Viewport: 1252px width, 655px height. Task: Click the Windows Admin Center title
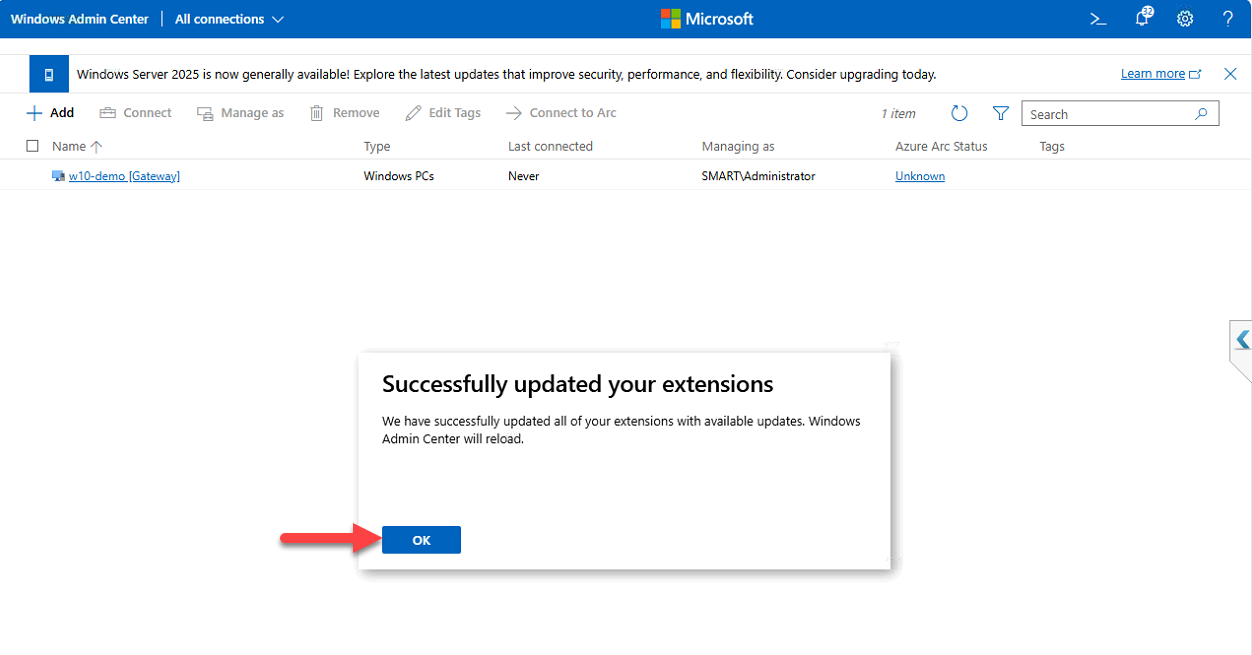79,19
